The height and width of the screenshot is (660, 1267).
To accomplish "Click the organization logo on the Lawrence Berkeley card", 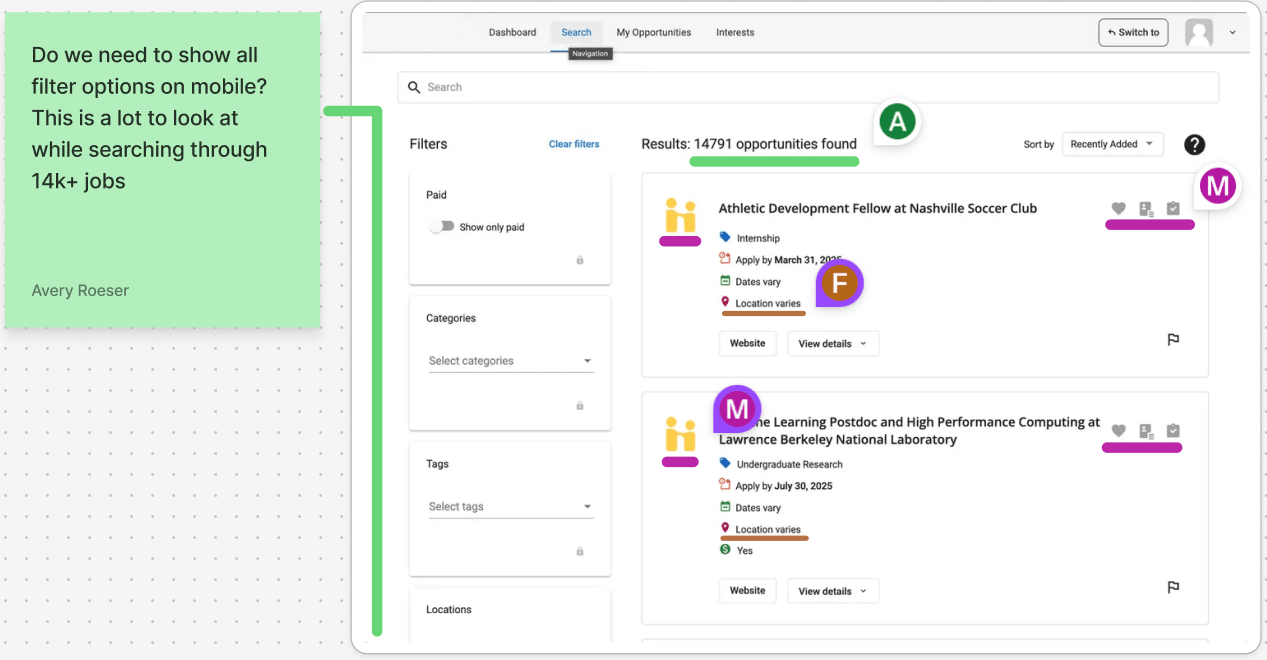I will pos(680,435).
